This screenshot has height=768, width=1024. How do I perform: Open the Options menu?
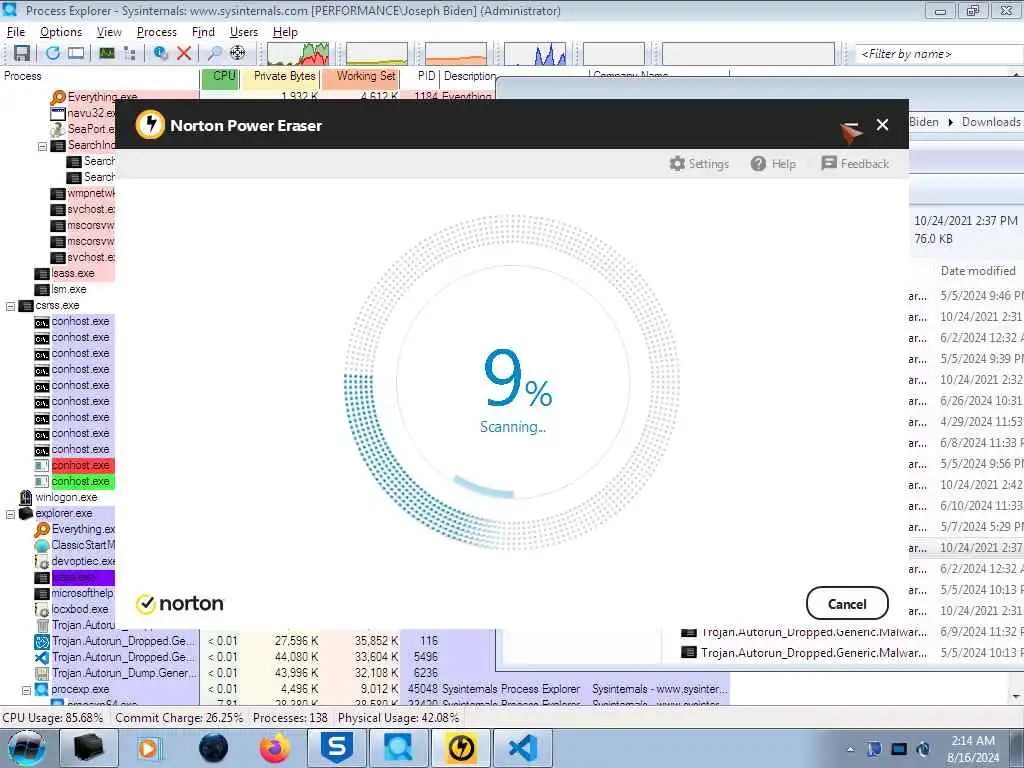(61, 31)
